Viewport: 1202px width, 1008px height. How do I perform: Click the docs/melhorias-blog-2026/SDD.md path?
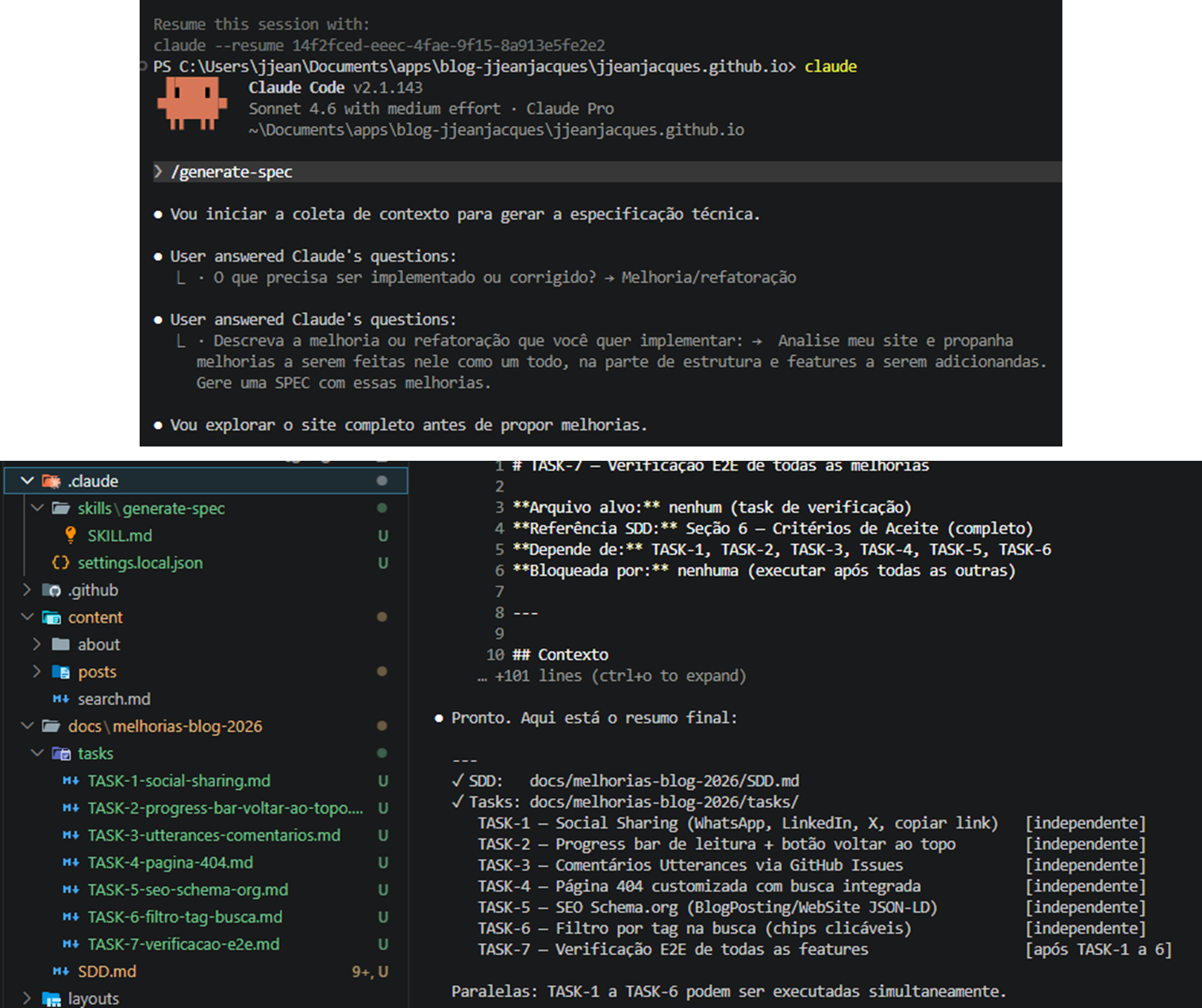coord(664,780)
